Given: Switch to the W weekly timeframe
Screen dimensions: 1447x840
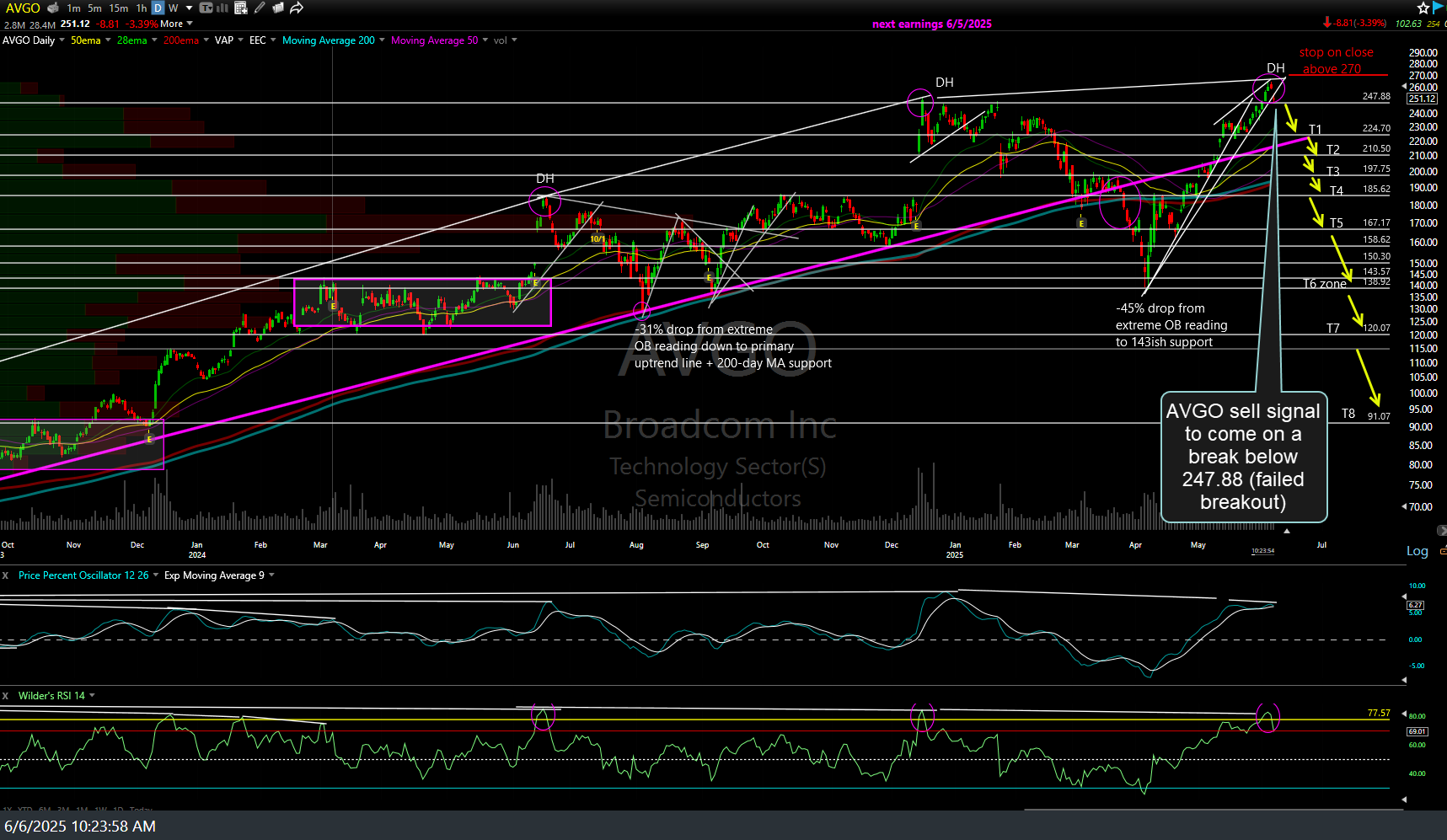Looking at the screenshot, I should tap(173, 8).
